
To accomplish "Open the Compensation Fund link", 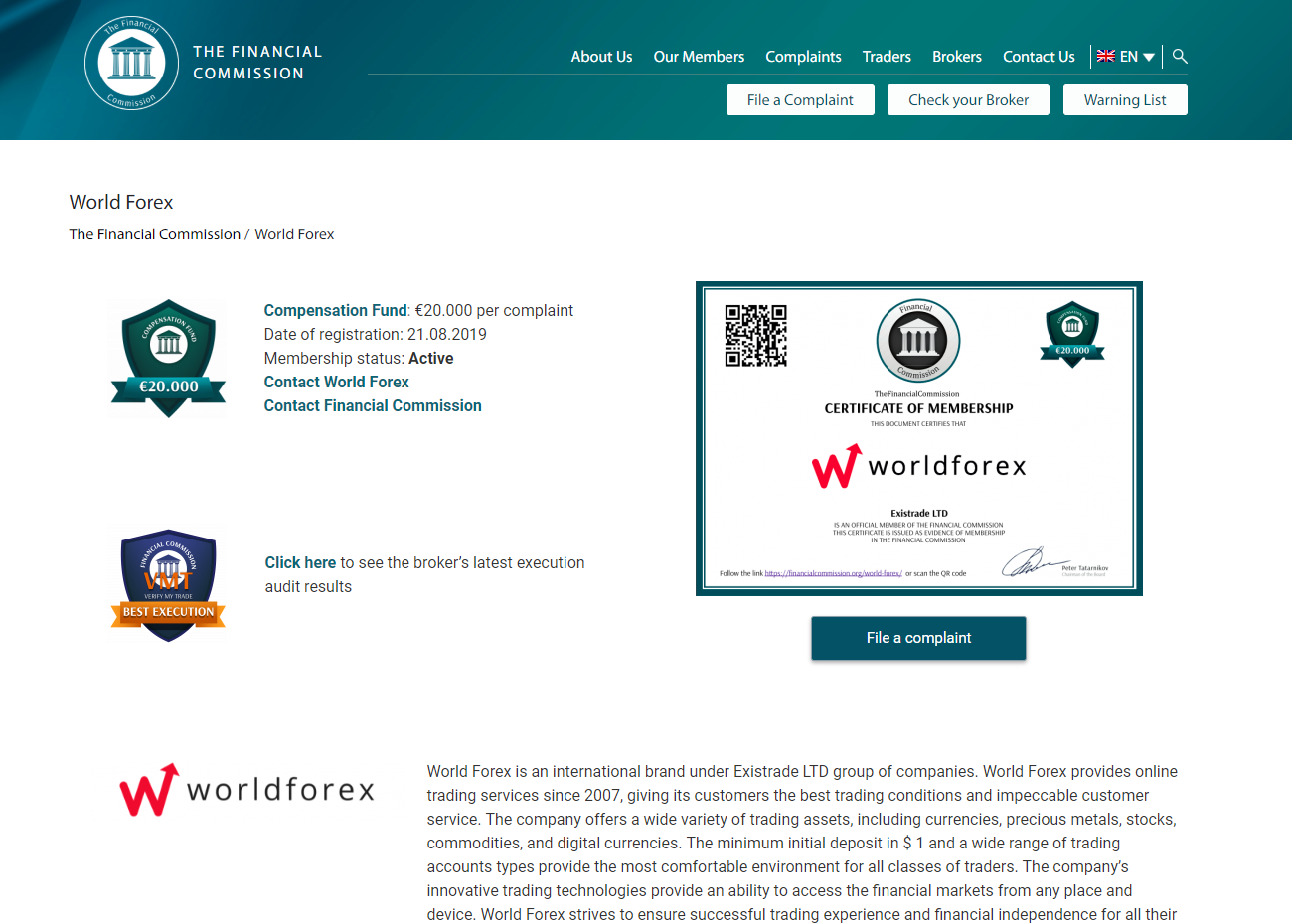I will (336, 311).
